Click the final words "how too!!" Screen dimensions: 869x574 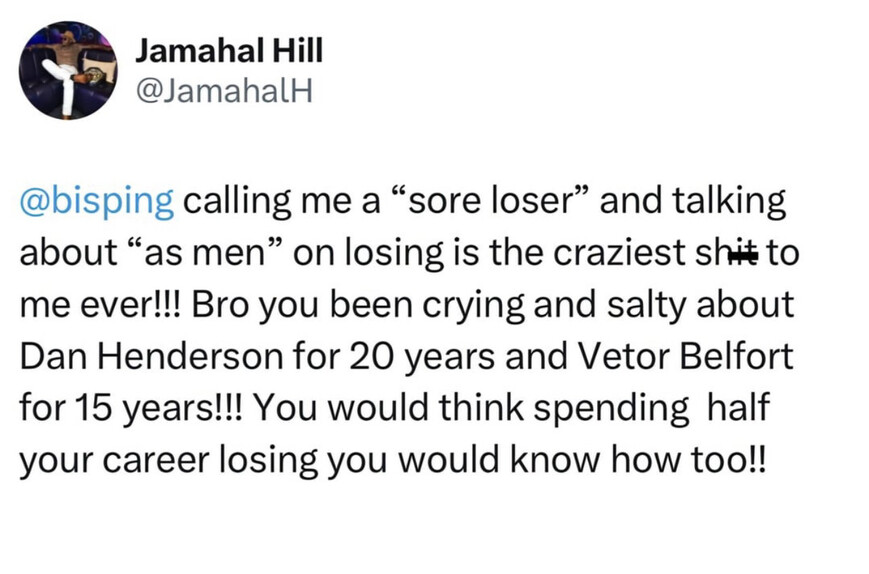point(689,460)
